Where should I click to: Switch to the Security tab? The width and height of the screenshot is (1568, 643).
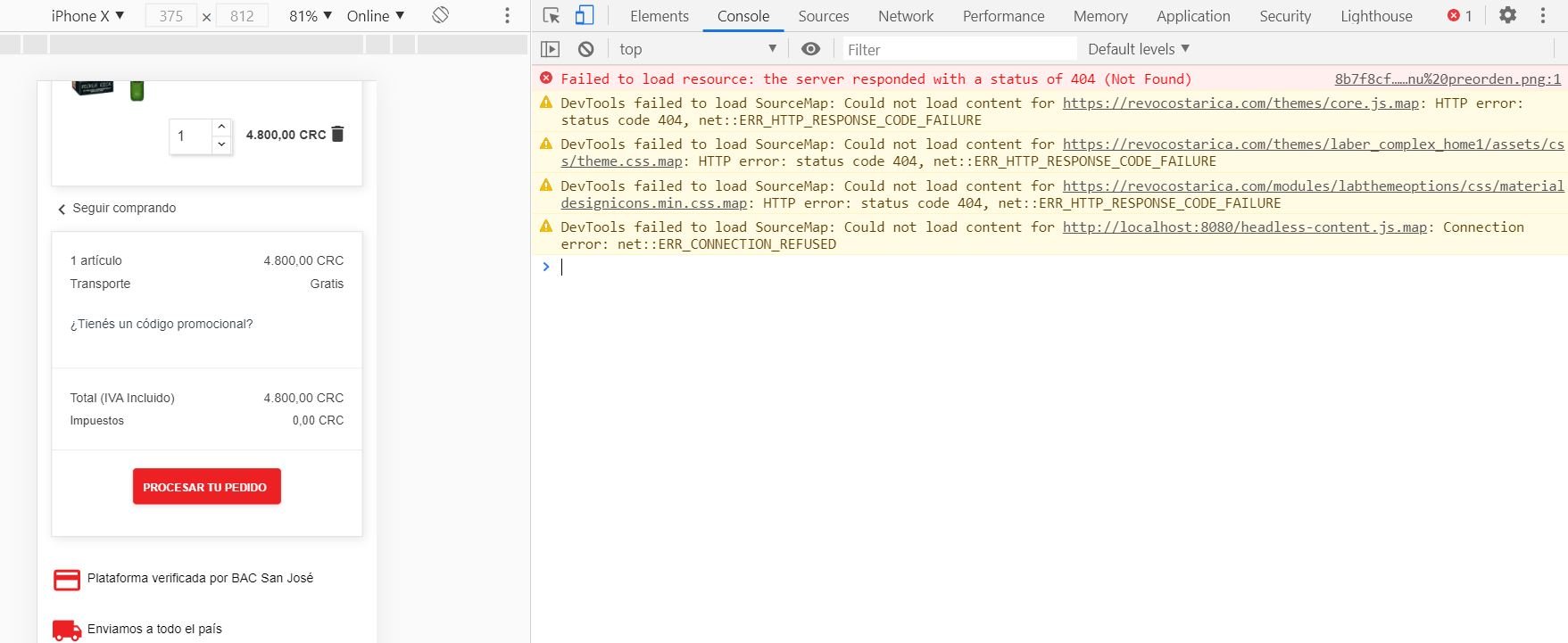tap(1285, 16)
